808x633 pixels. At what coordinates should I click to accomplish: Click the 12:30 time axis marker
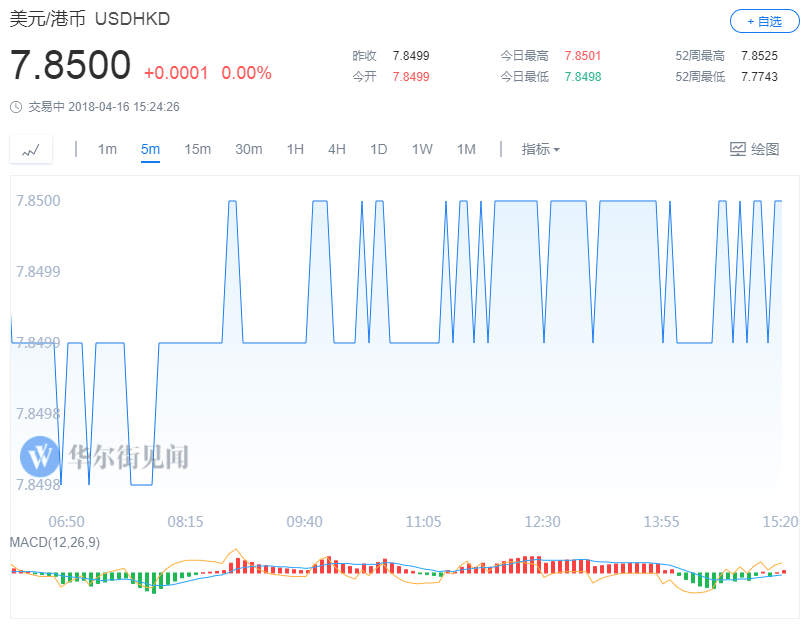coord(542,521)
